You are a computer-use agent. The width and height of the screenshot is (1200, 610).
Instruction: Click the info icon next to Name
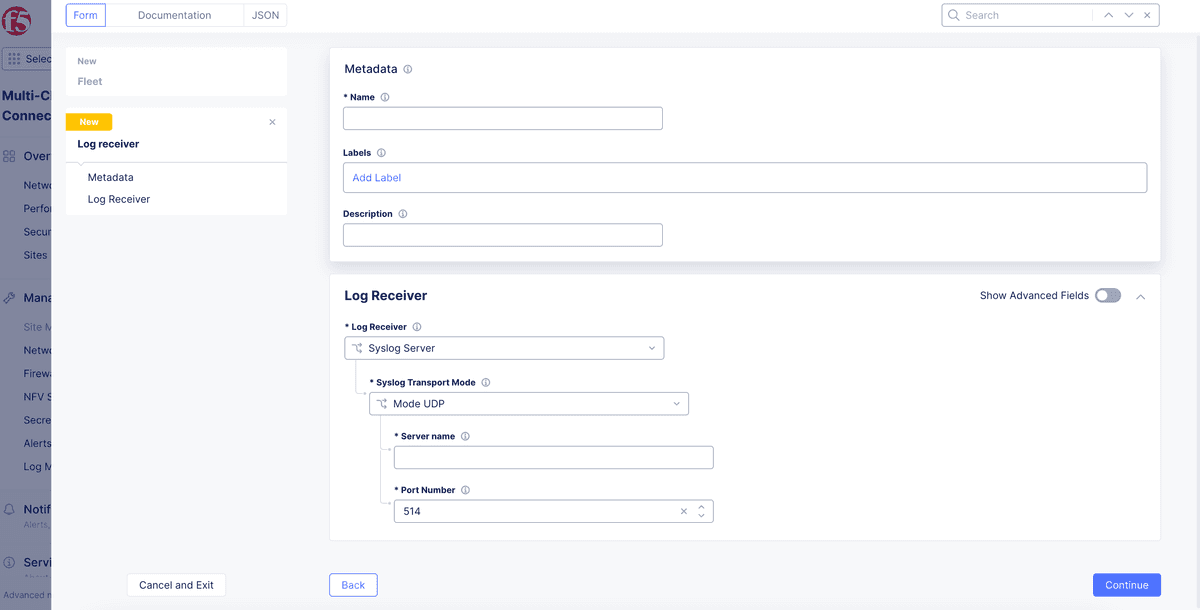click(385, 98)
